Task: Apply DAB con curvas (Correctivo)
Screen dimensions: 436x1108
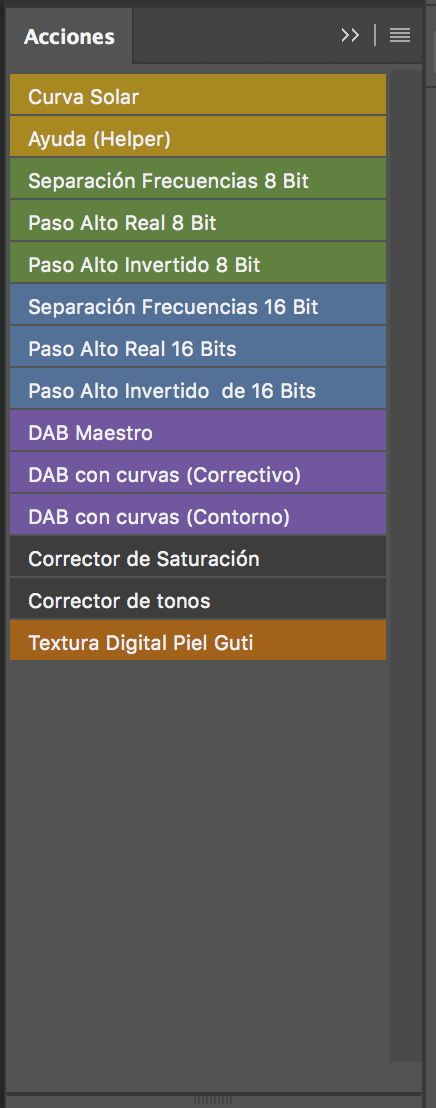Action: coord(198,473)
